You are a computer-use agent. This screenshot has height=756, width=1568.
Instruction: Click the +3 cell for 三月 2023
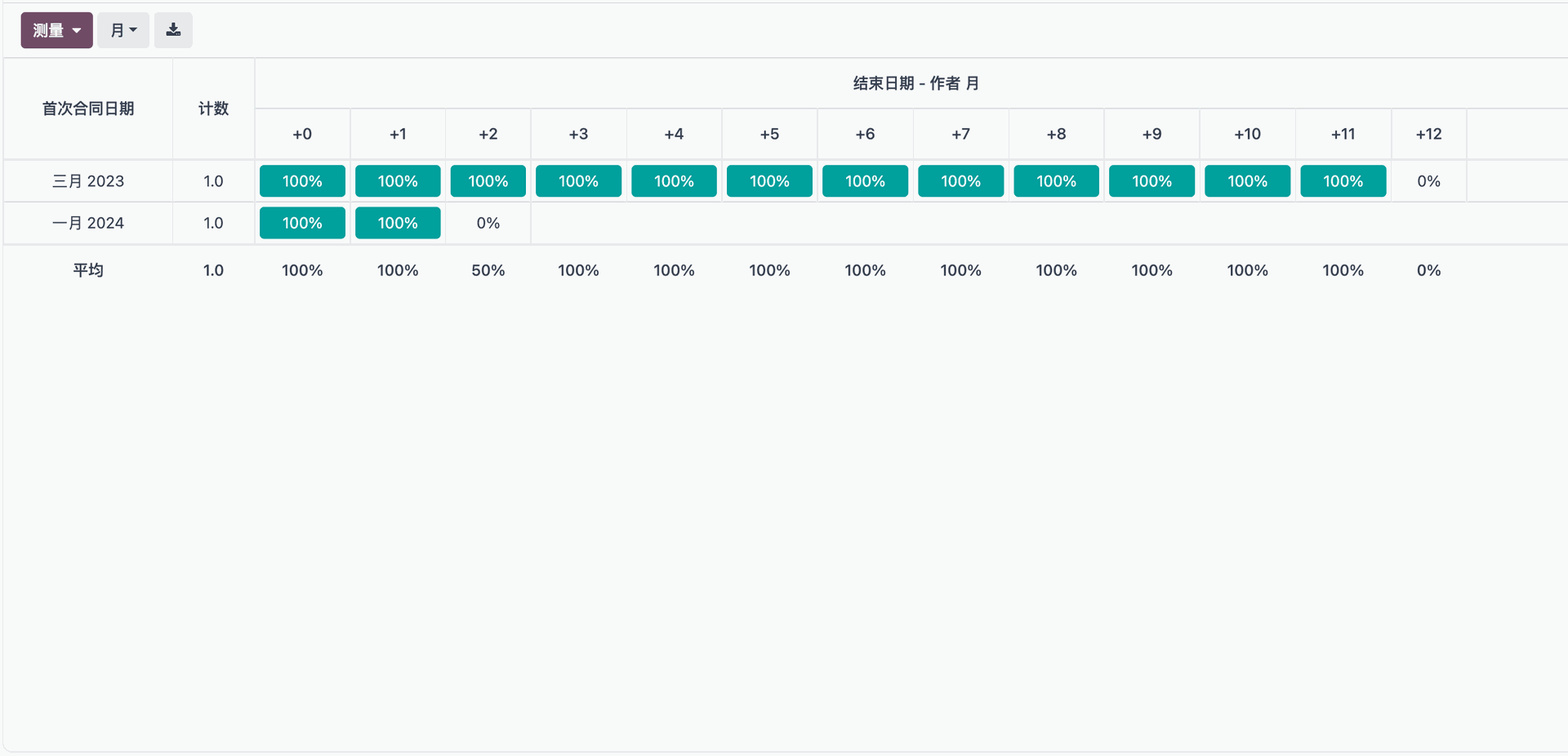(x=578, y=181)
